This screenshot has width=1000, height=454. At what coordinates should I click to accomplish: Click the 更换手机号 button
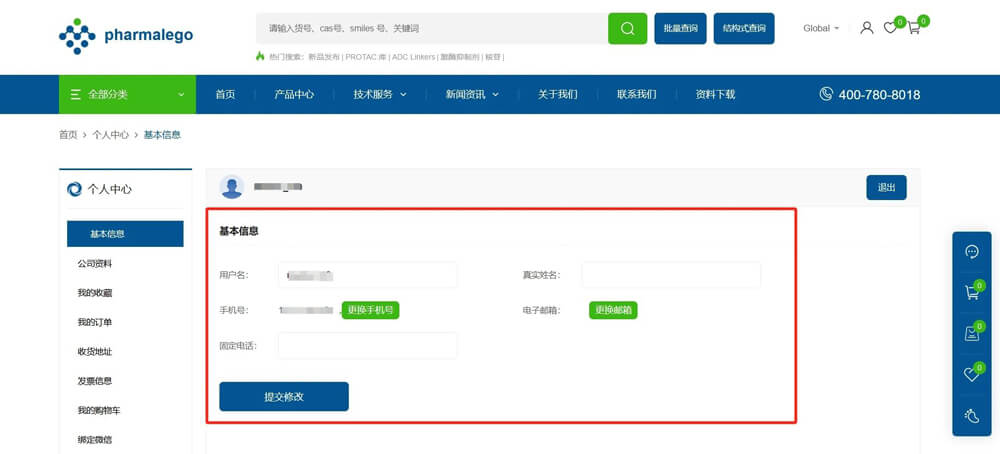(370, 310)
